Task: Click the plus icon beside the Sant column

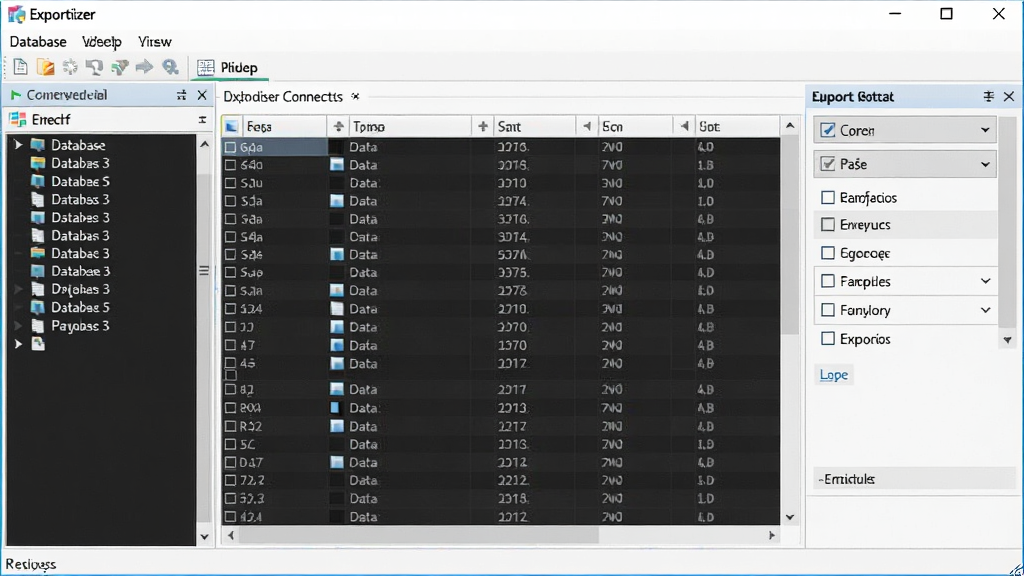Action: [483, 127]
